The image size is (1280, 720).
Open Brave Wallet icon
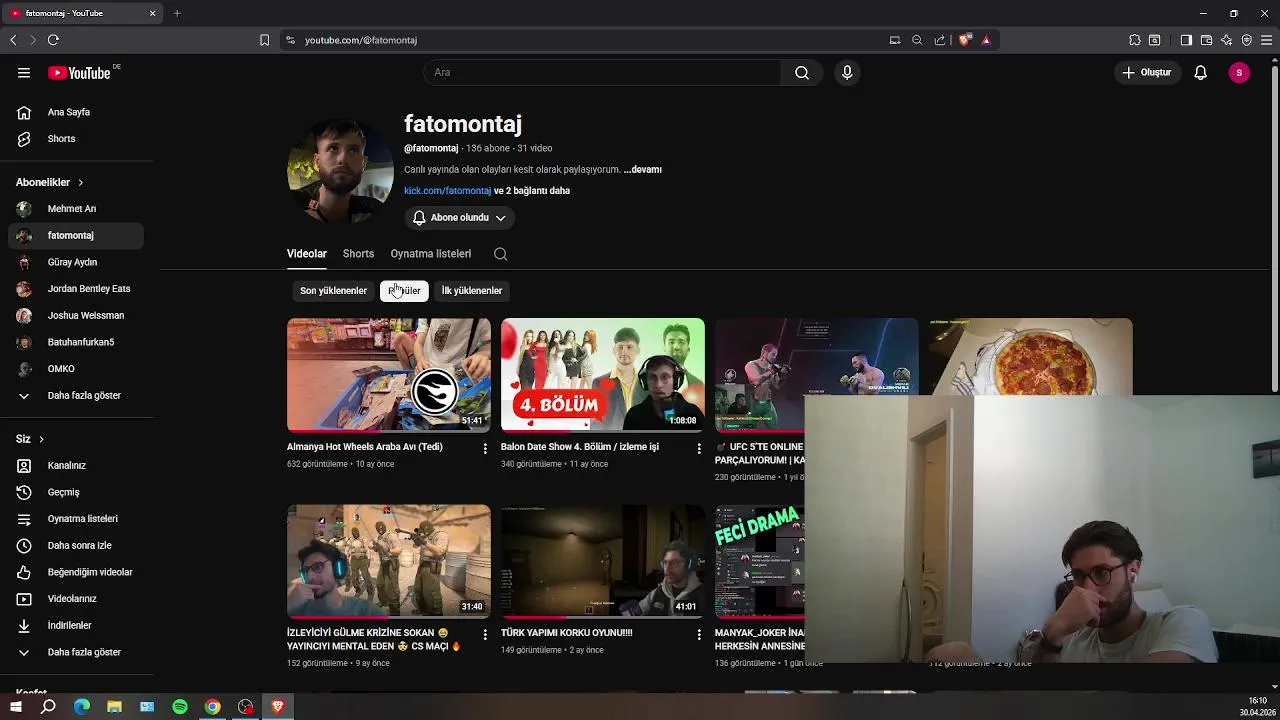[x=1206, y=40]
